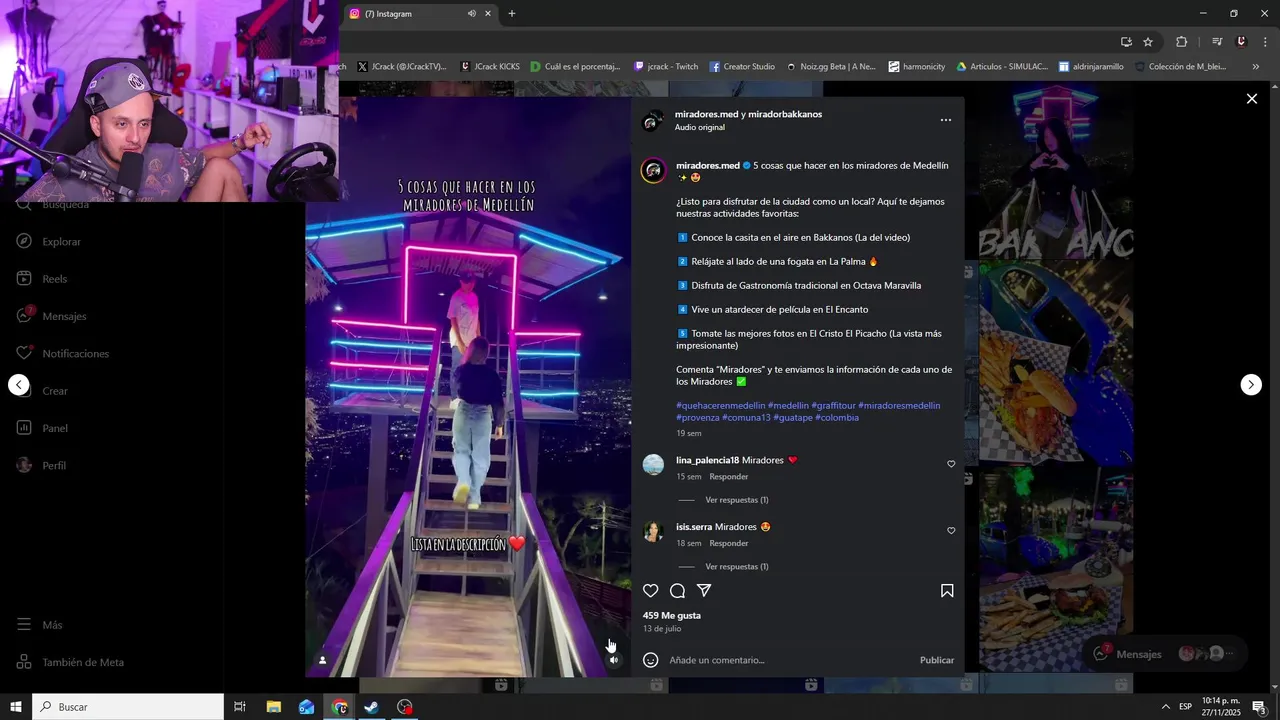The image size is (1280, 720).
Task: Open the media control icon in toolbar
Action: (1217, 42)
